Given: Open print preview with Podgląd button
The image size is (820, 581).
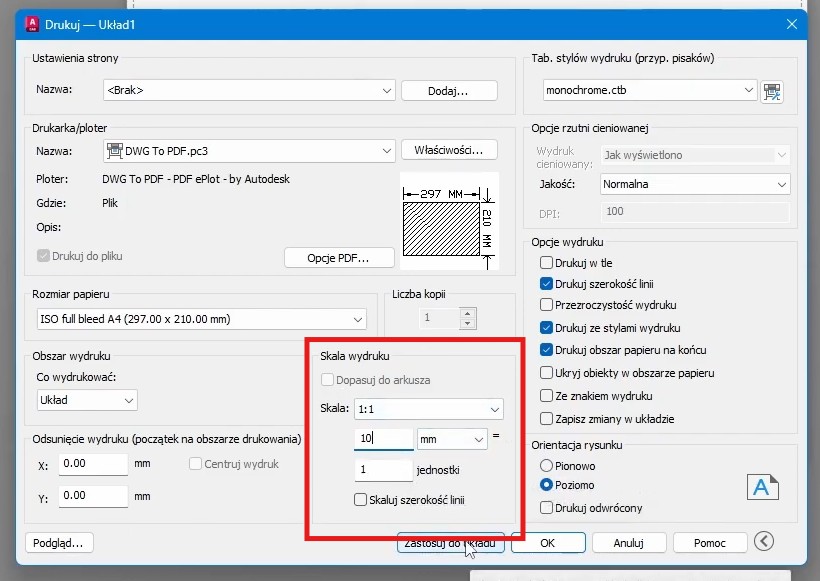Looking at the screenshot, I should tap(59, 542).
